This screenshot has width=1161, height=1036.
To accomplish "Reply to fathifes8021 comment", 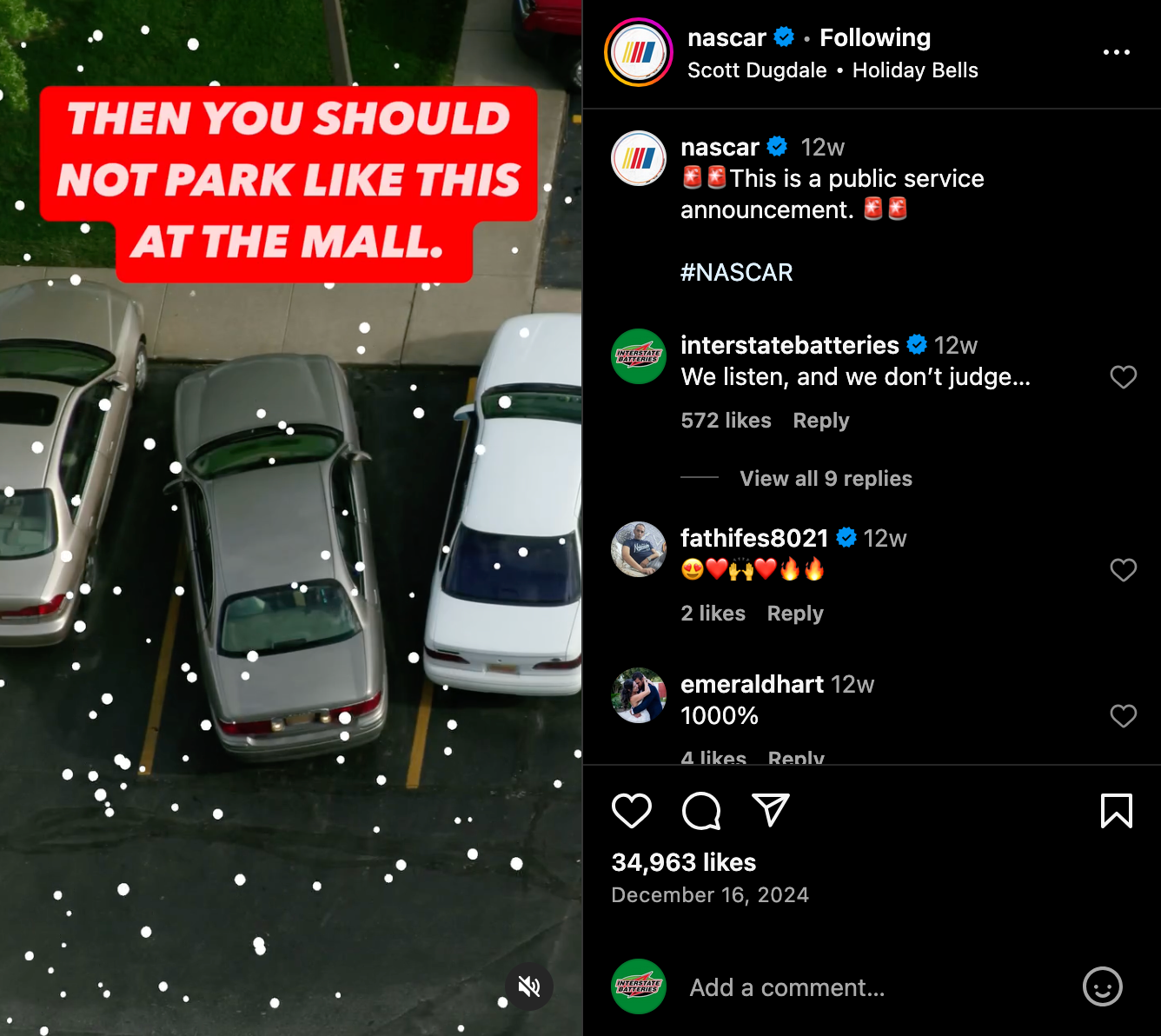I will click(795, 614).
